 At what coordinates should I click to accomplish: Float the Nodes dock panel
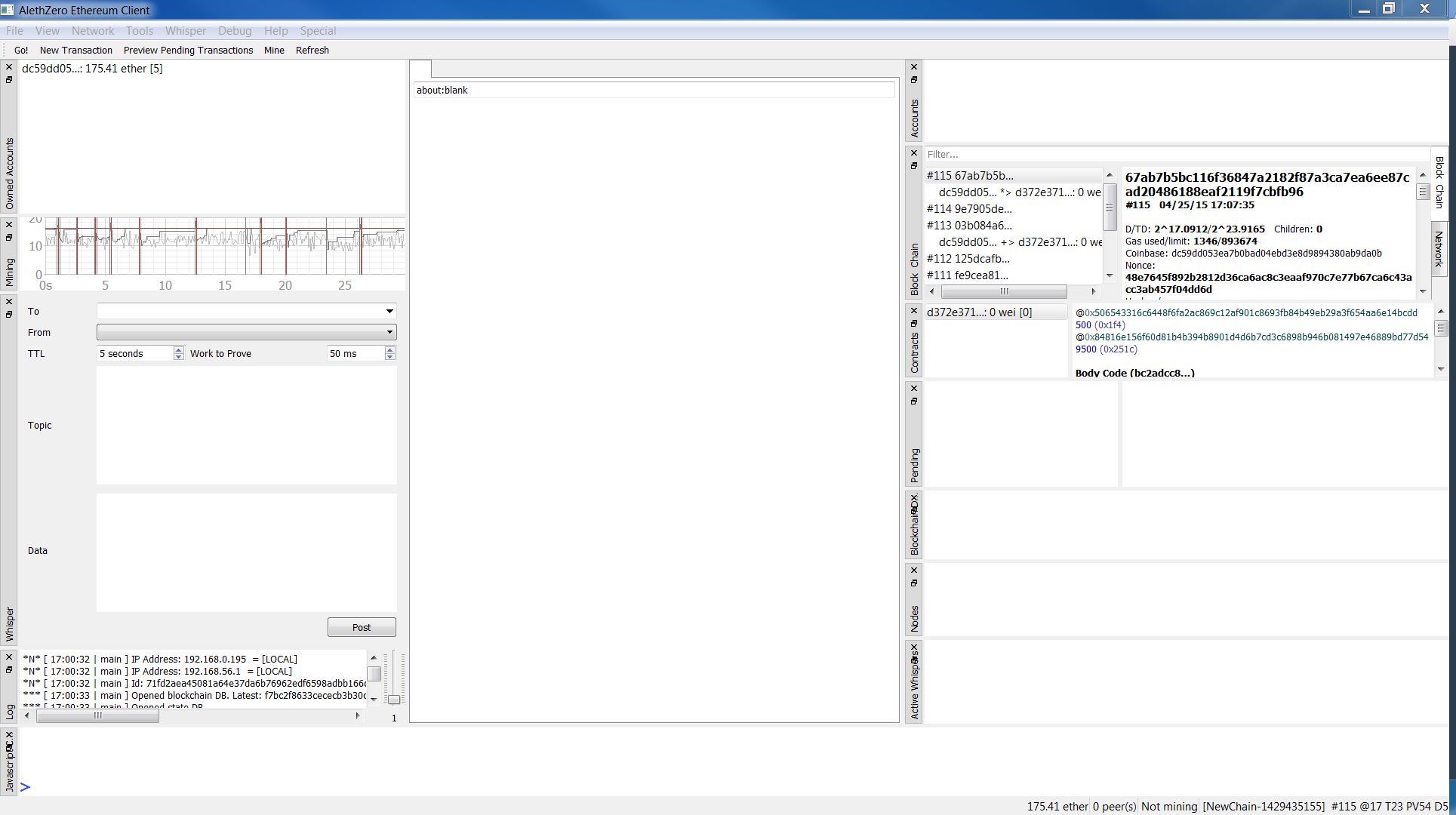[x=914, y=583]
